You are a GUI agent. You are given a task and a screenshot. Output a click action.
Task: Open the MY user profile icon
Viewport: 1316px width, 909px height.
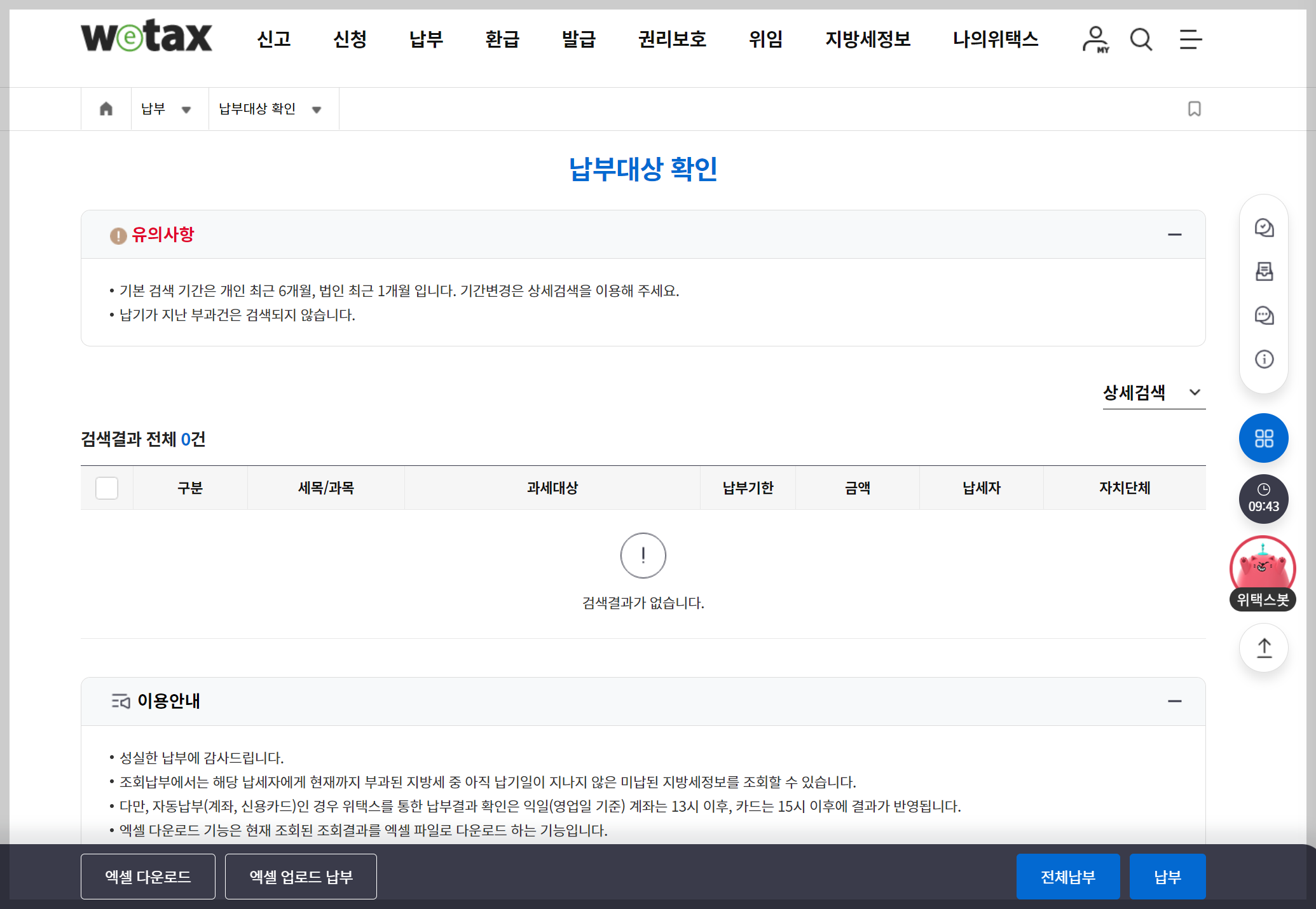1095,39
